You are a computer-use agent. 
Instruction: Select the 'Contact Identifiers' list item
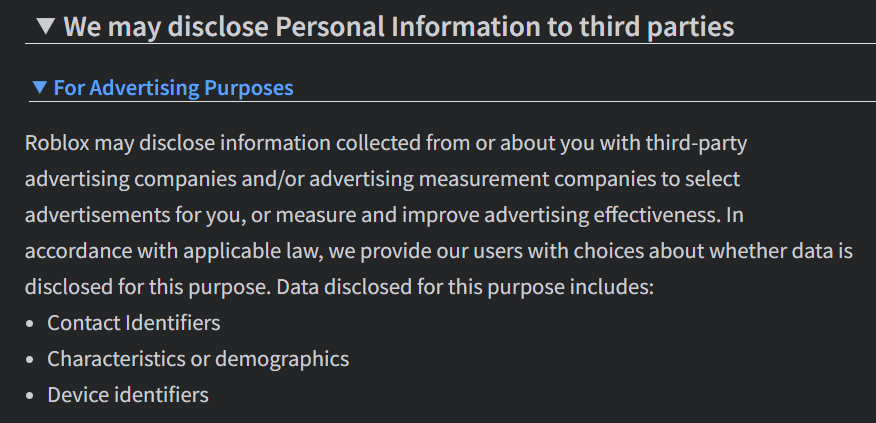(x=134, y=323)
